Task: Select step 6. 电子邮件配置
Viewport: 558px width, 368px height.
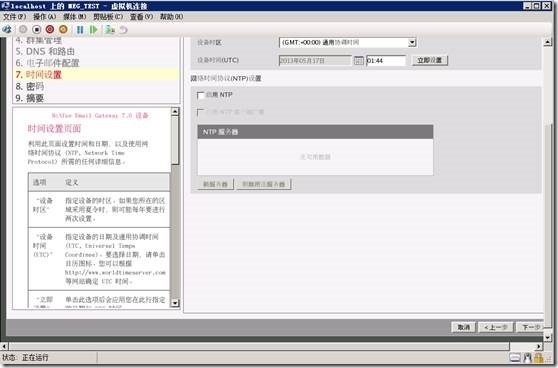Action: 47,63
